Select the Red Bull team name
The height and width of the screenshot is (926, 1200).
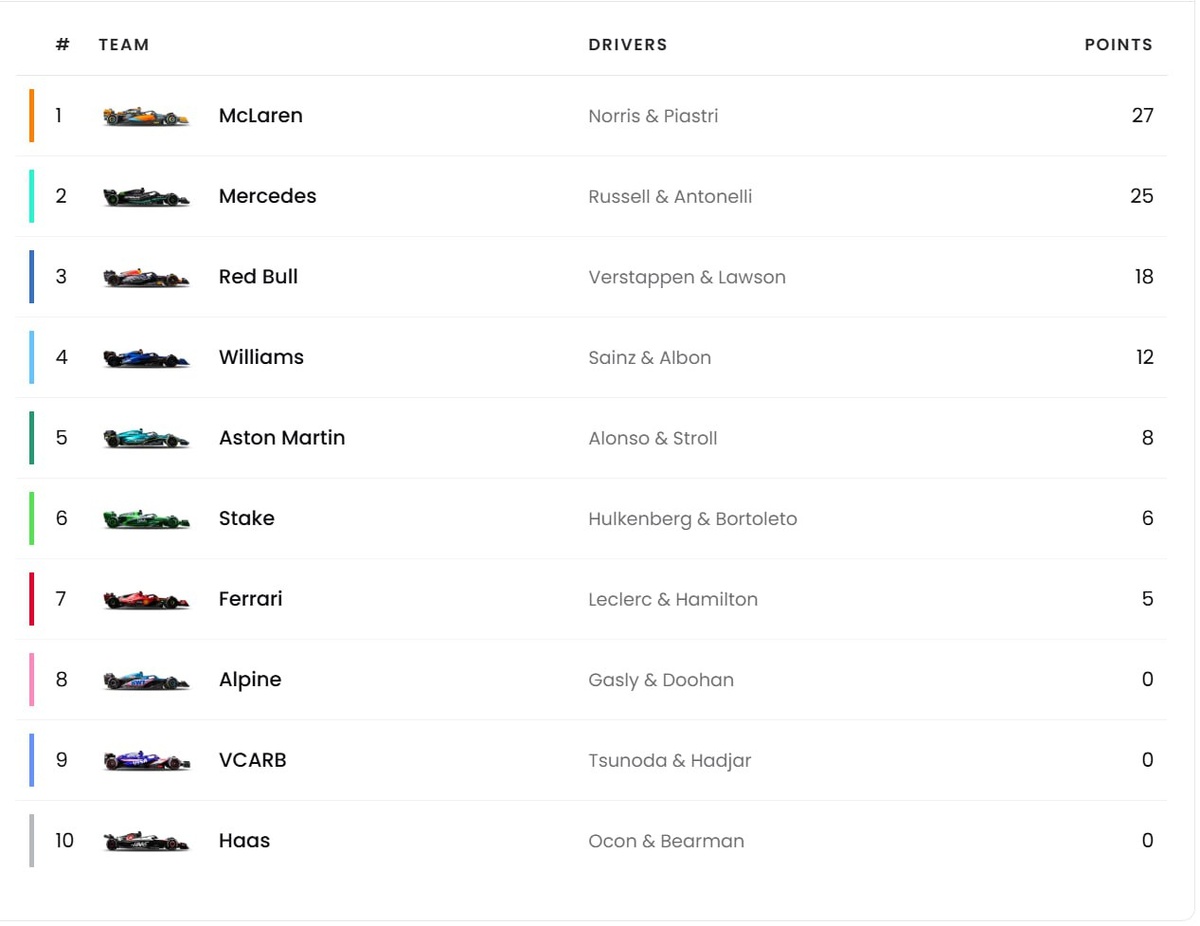click(258, 277)
